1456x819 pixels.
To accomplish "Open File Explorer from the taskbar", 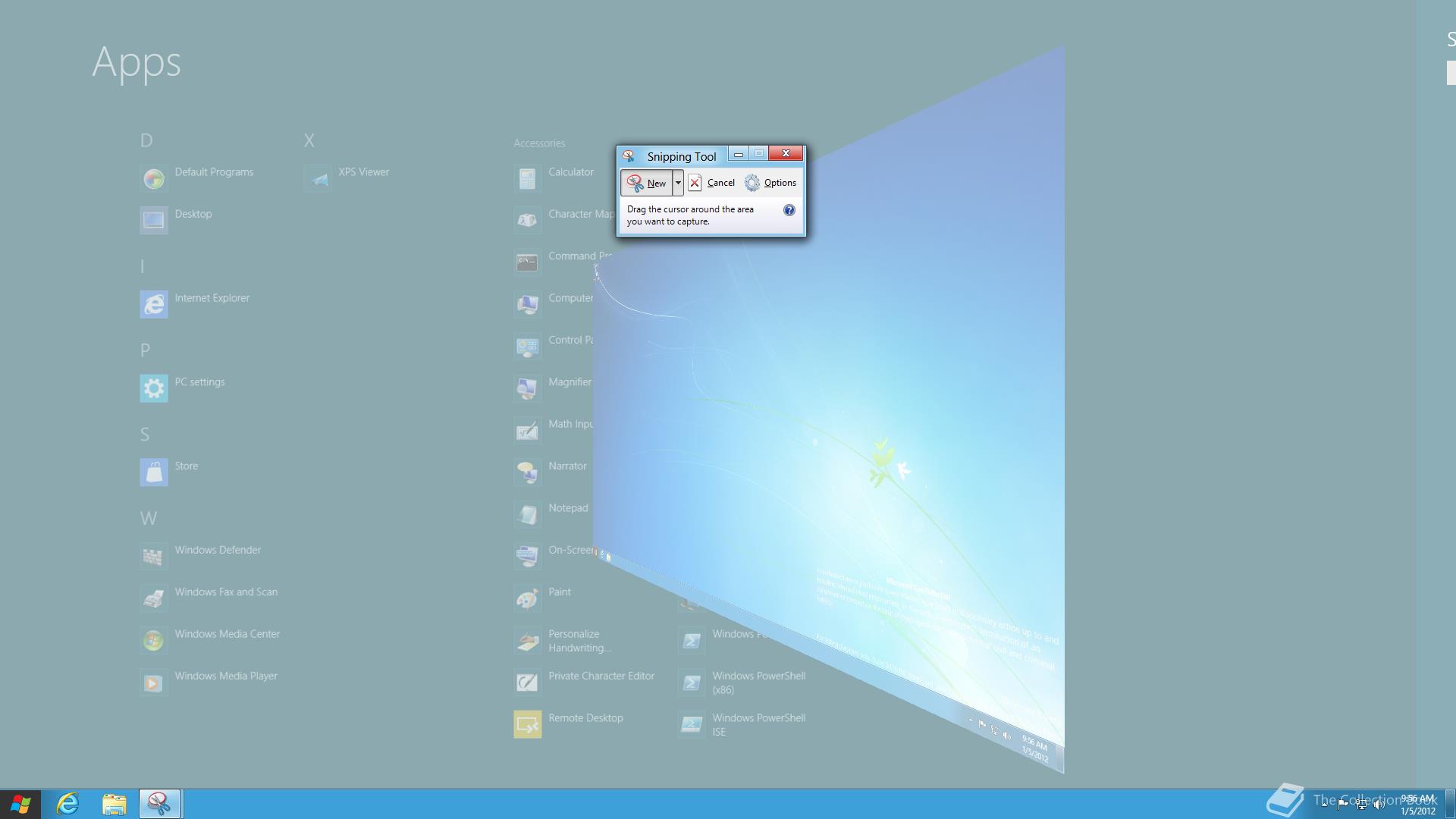I will pos(114,804).
